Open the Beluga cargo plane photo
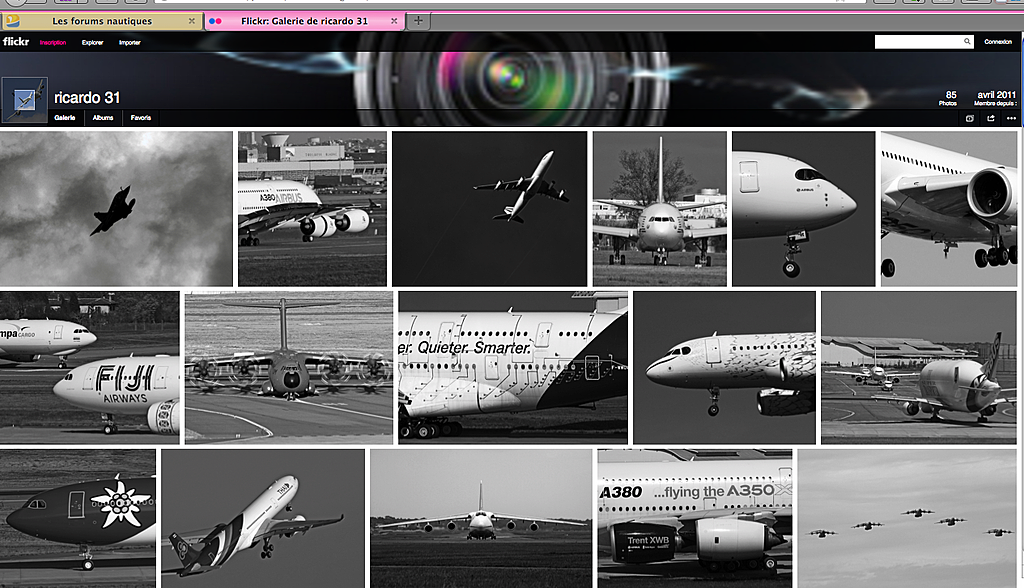1024x588 pixels. tap(919, 368)
